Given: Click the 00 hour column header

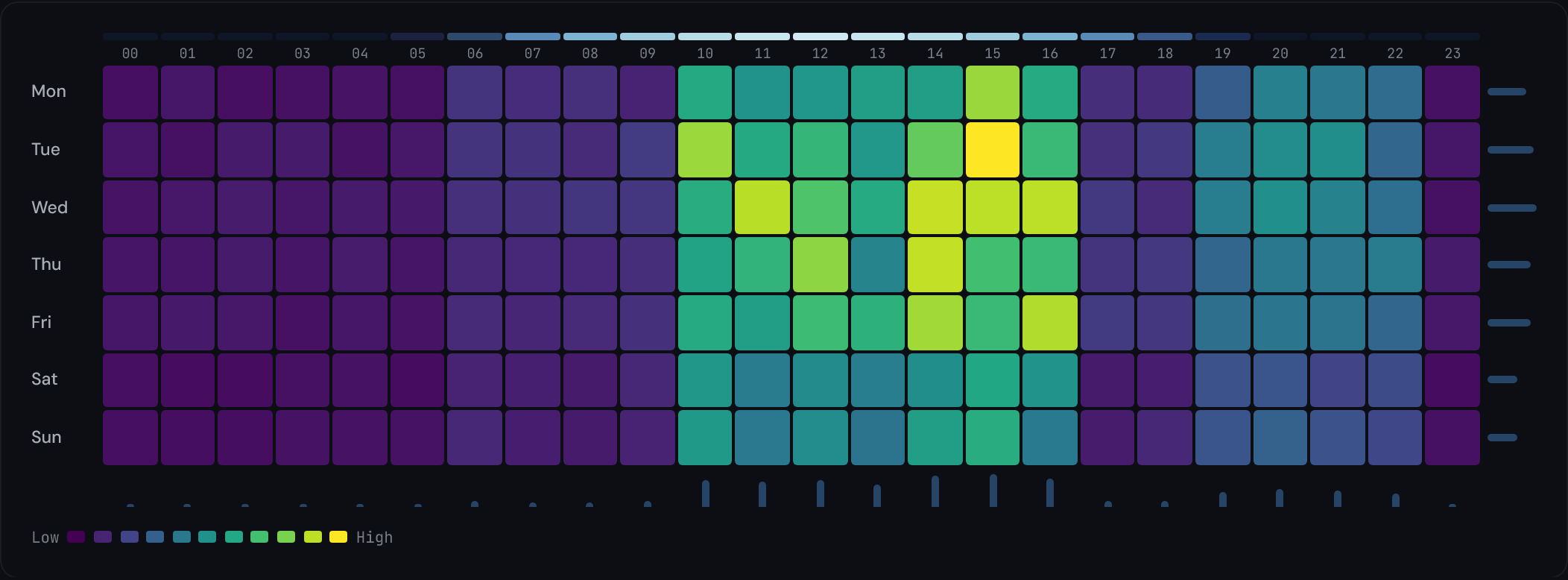Looking at the screenshot, I should [130, 54].
